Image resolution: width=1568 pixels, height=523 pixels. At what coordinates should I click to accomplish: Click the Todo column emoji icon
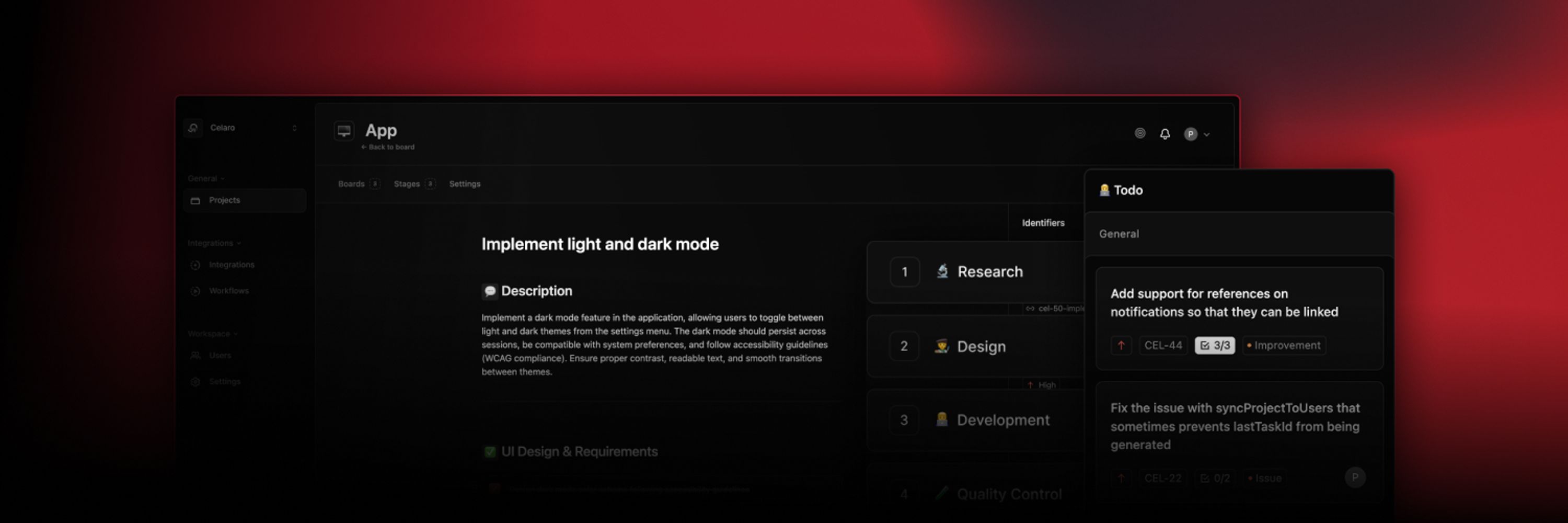coord(1104,190)
